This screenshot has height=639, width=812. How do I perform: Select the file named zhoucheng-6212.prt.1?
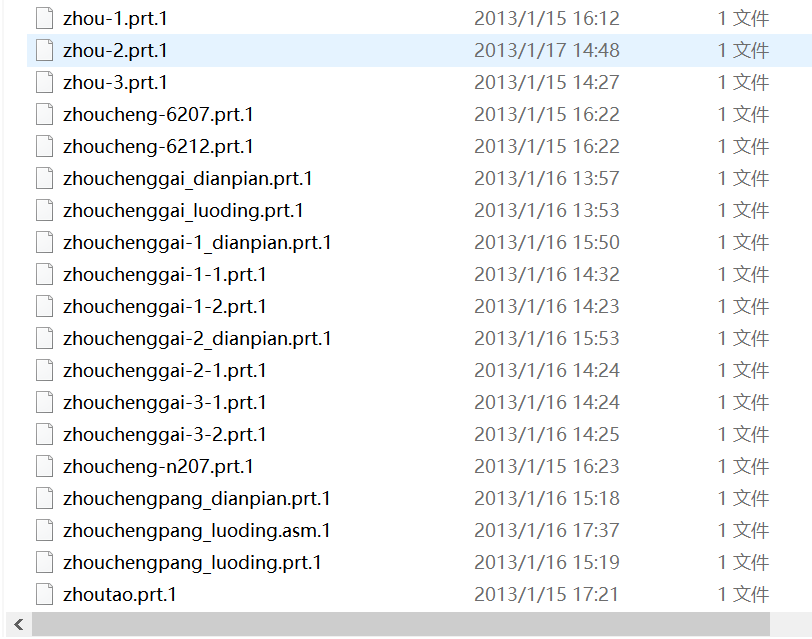click(158, 146)
